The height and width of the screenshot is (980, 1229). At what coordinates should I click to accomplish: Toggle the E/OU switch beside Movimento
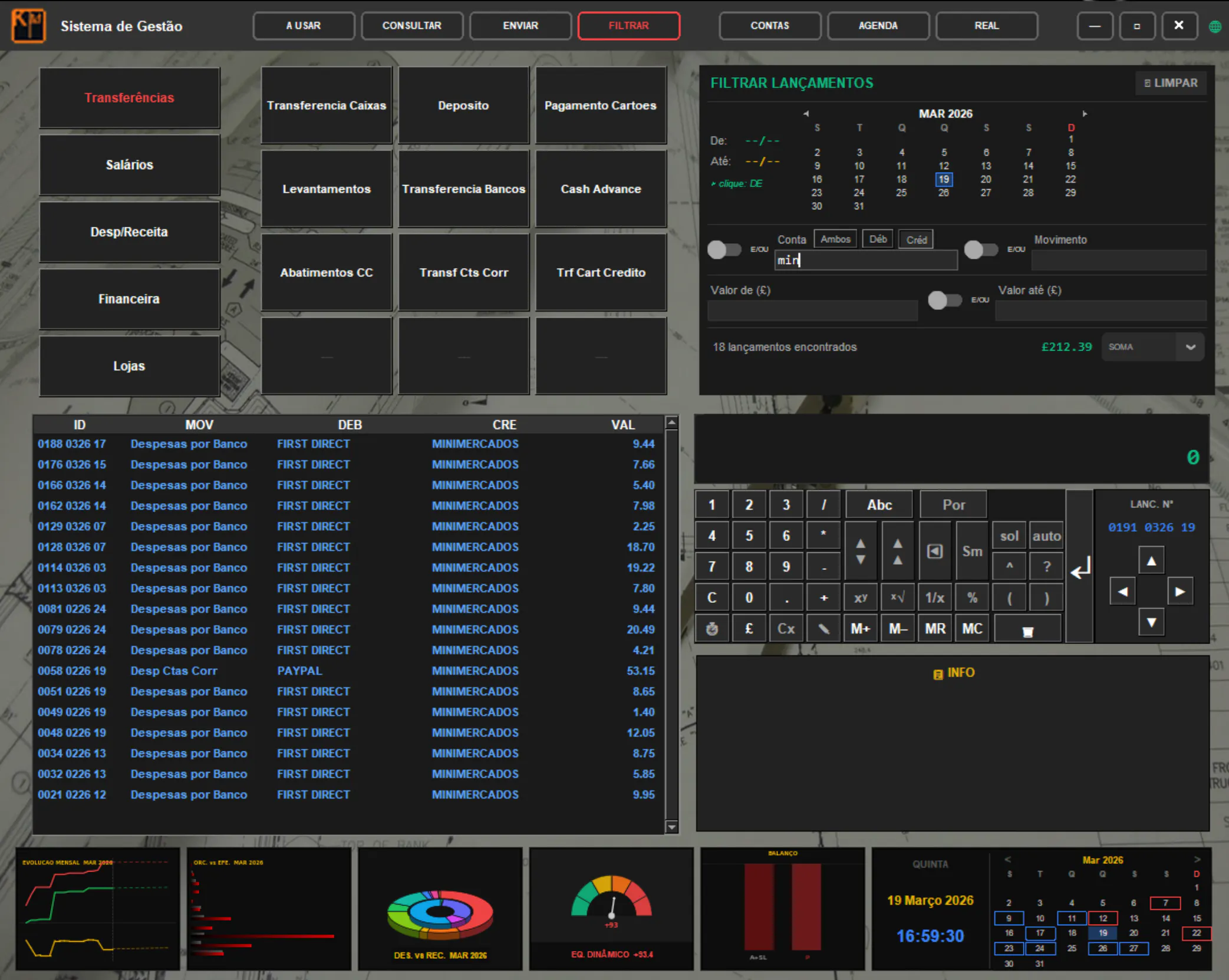(x=981, y=249)
